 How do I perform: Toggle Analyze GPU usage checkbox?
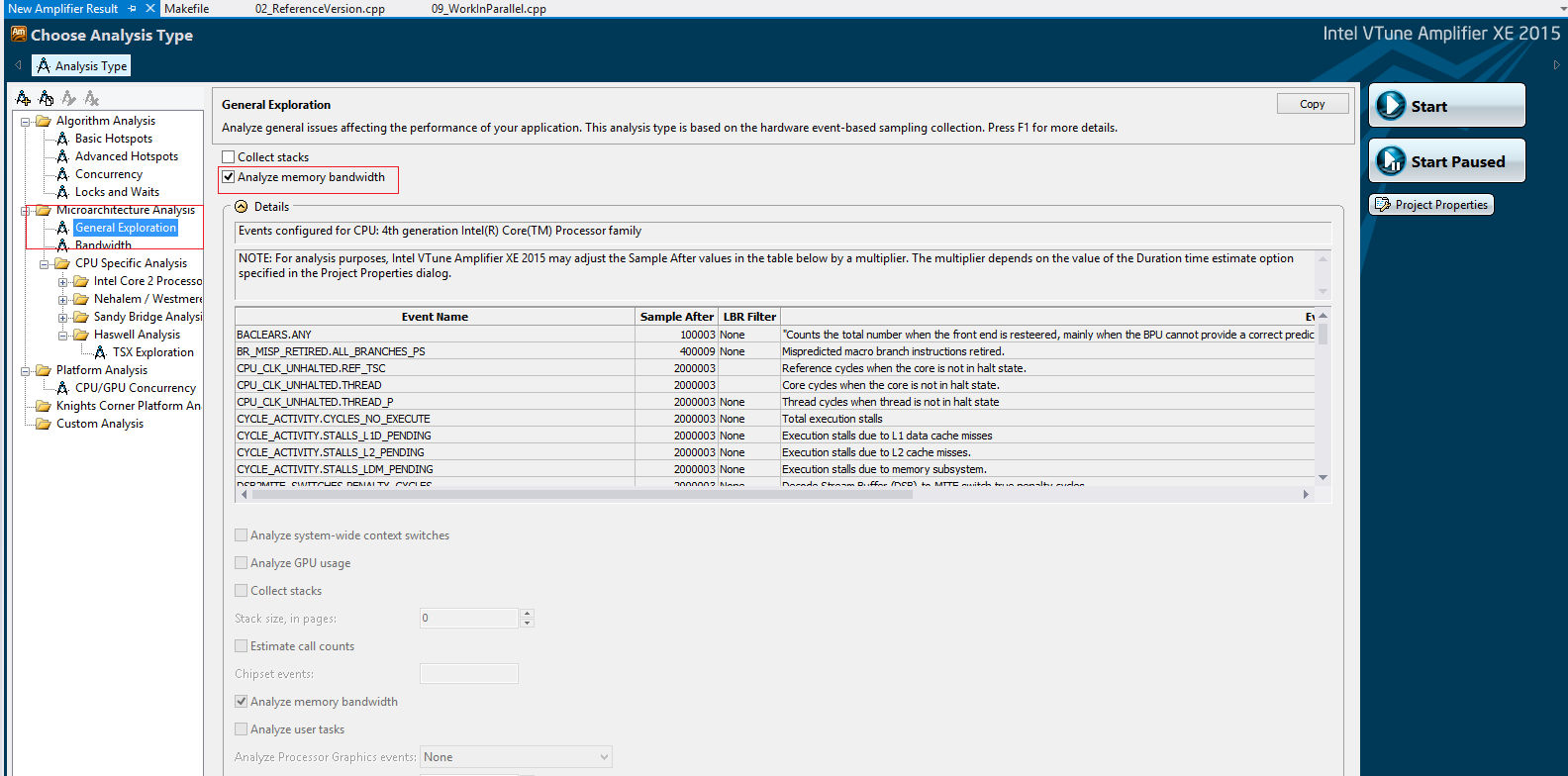(x=242, y=563)
